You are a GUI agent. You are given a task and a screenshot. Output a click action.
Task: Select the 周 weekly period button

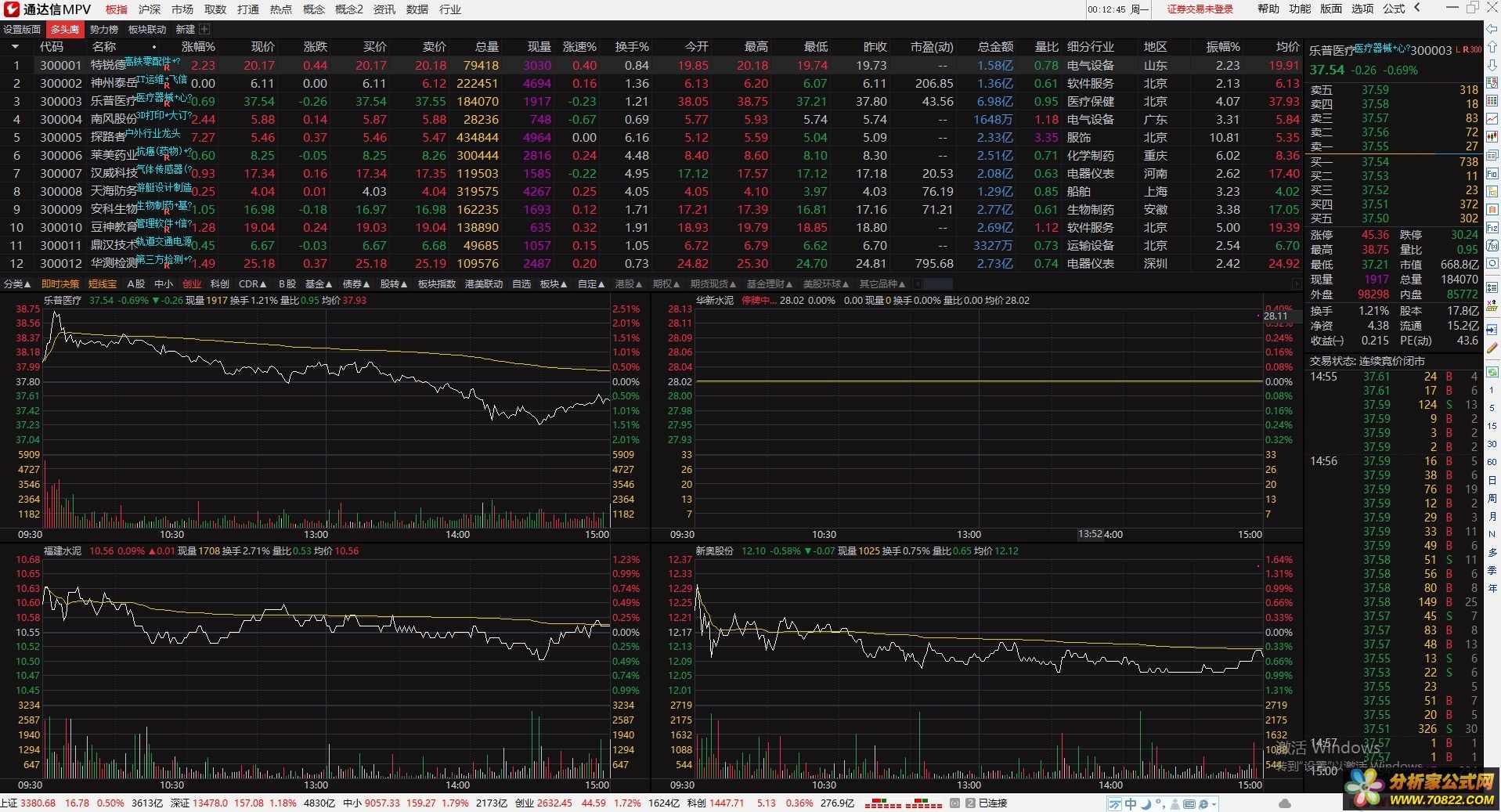1492,498
